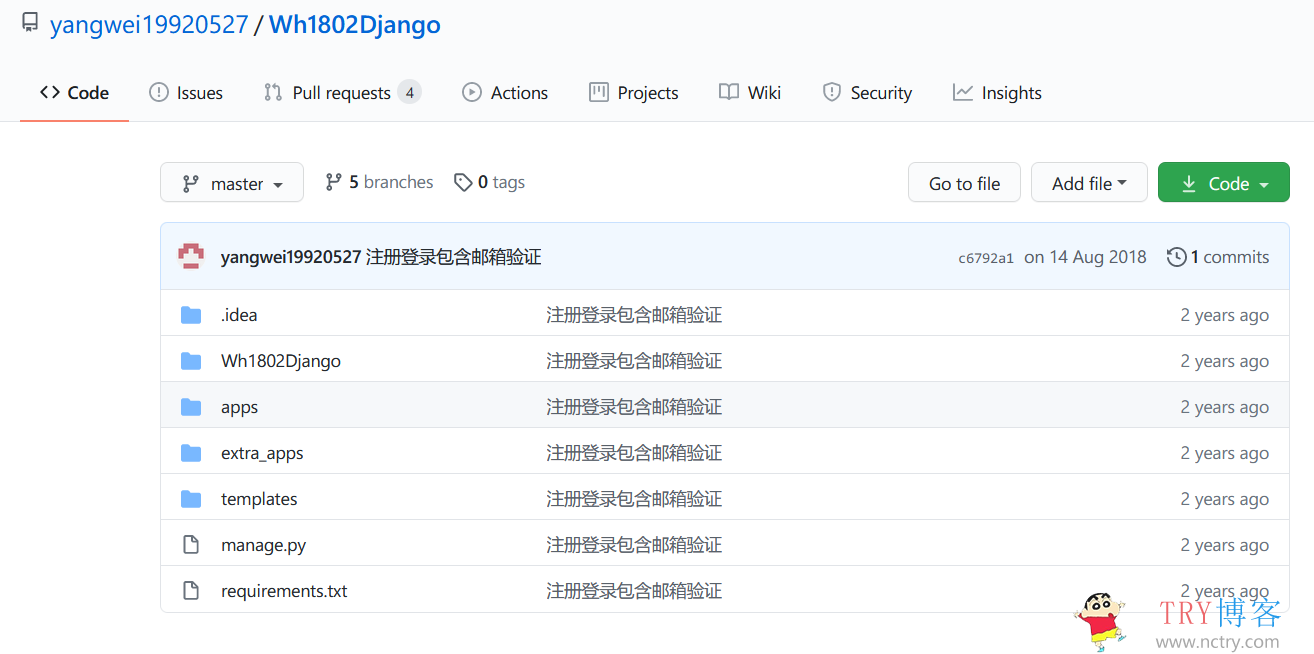Go to the Actions tab
Viewport: 1314px width, 654px height.
pyautogui.click(x=505, y=93)
